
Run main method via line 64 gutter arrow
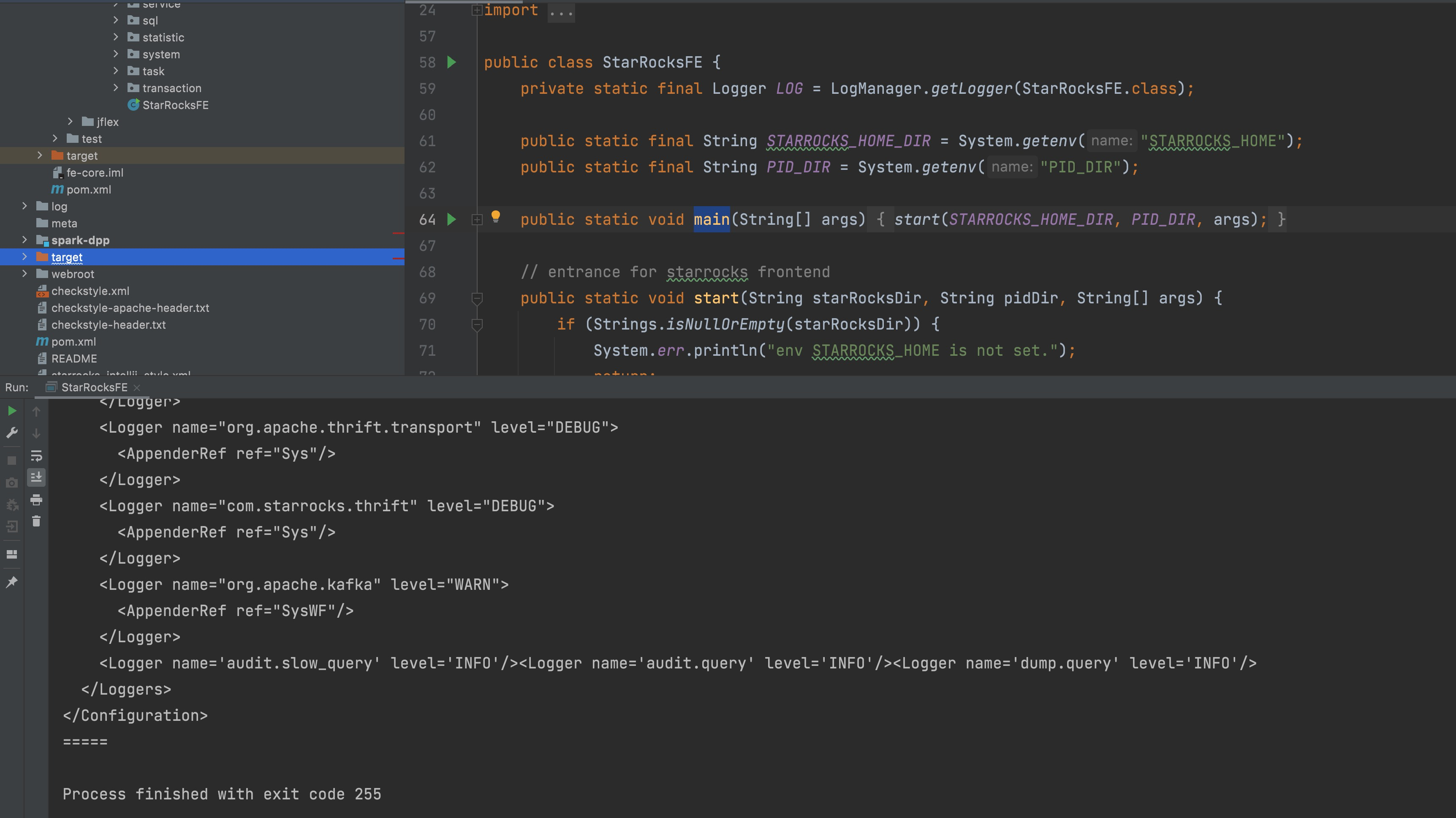pos(451,219)
